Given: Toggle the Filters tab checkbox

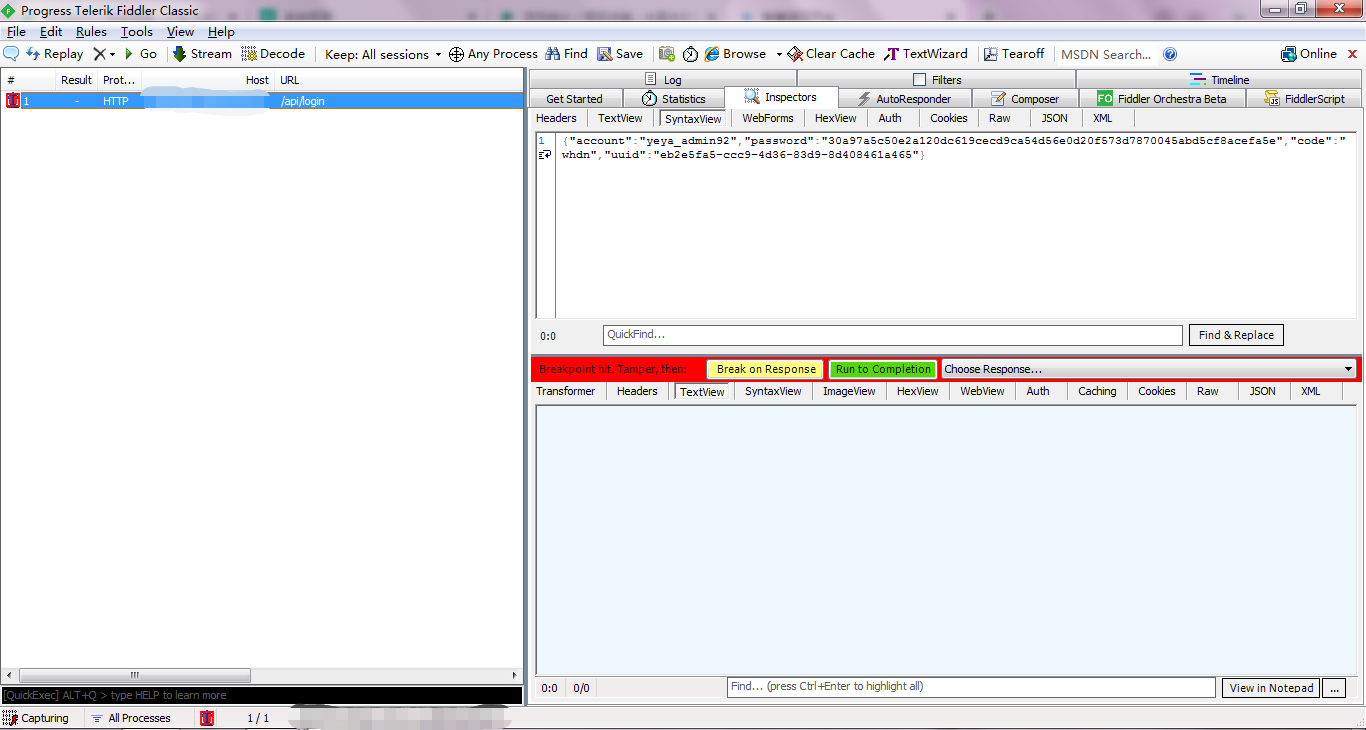Looking at the screenshot, I should tap(920, 80).
